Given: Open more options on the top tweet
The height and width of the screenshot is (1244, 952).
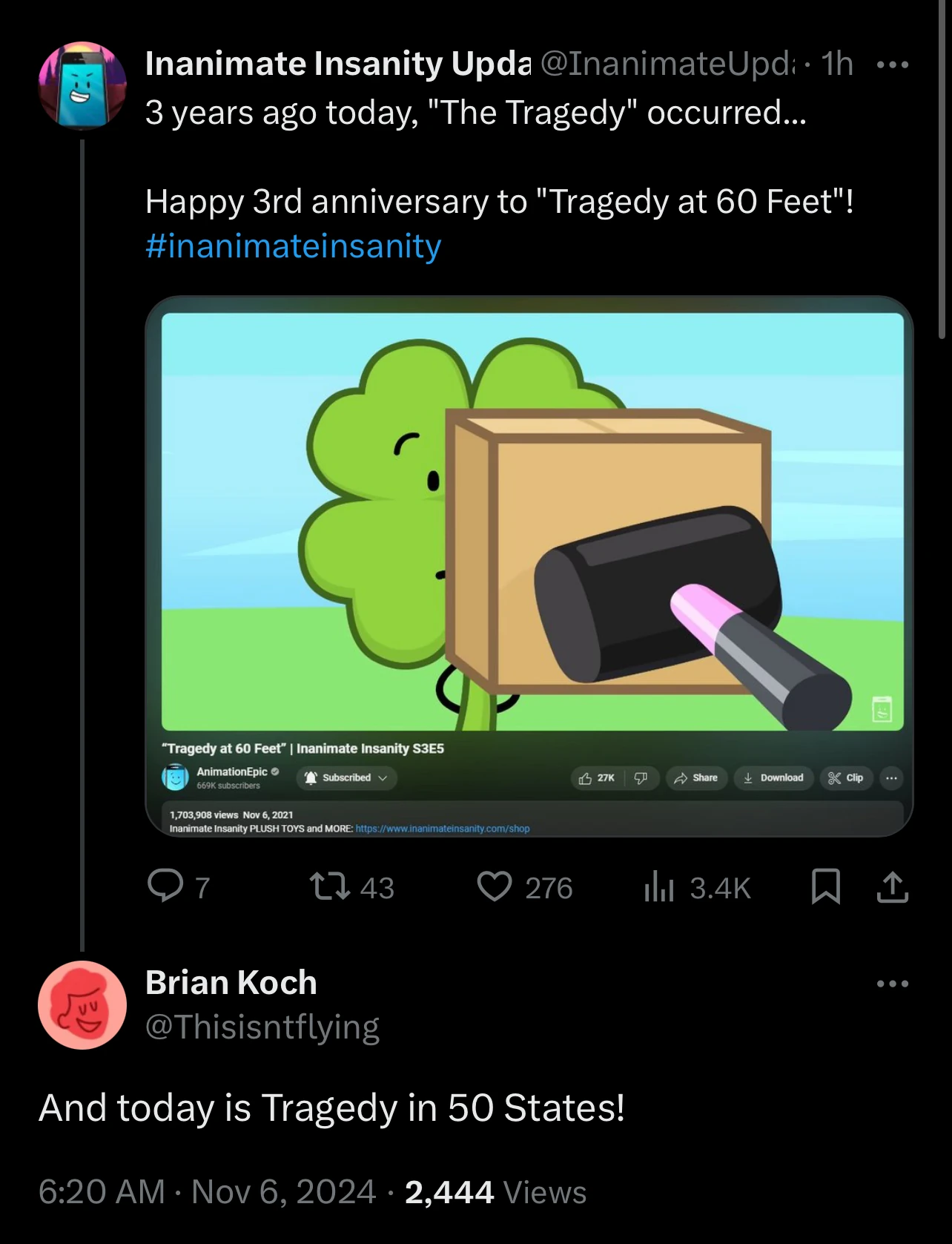Looking at the screenshot, I should tap(892, 65).
